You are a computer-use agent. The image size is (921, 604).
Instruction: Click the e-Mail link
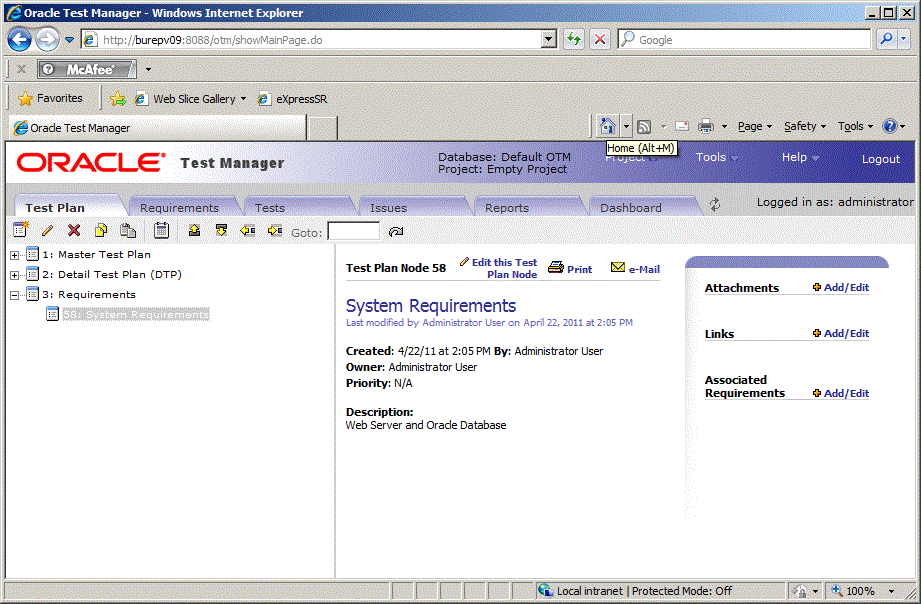pos(636,269)
